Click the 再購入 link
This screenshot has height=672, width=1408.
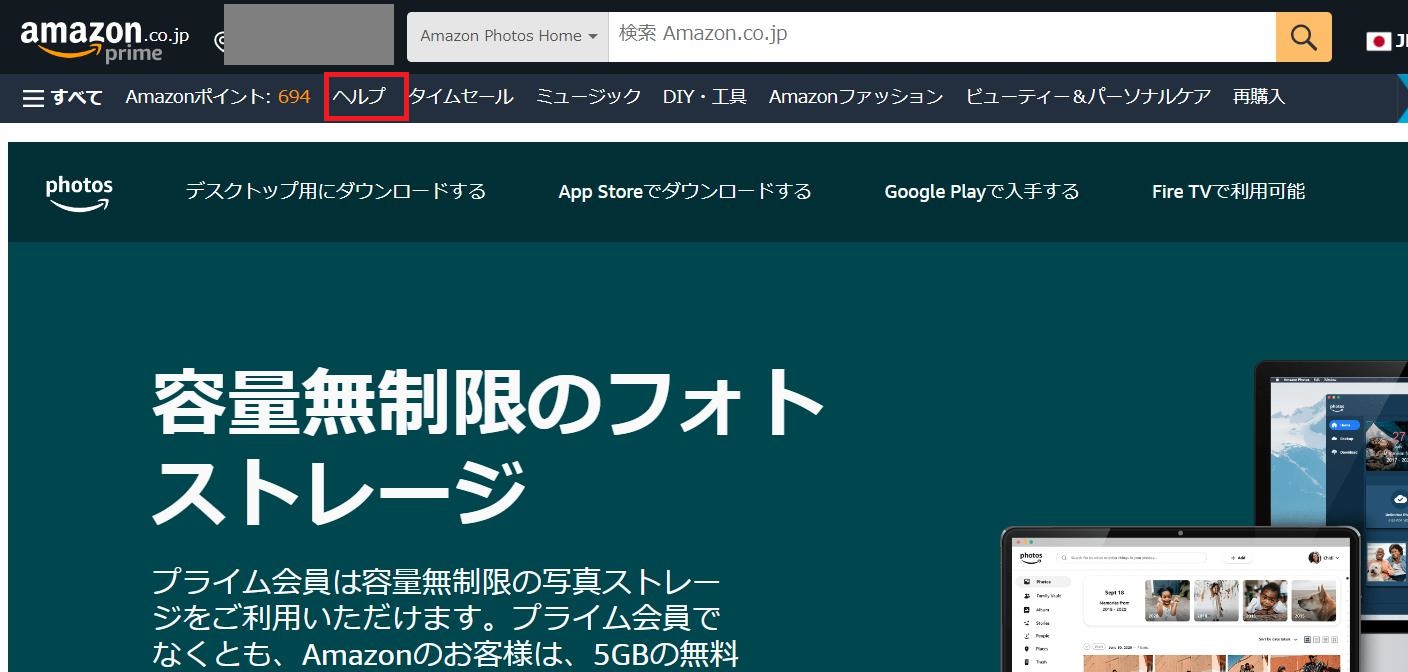[1258, 97]
